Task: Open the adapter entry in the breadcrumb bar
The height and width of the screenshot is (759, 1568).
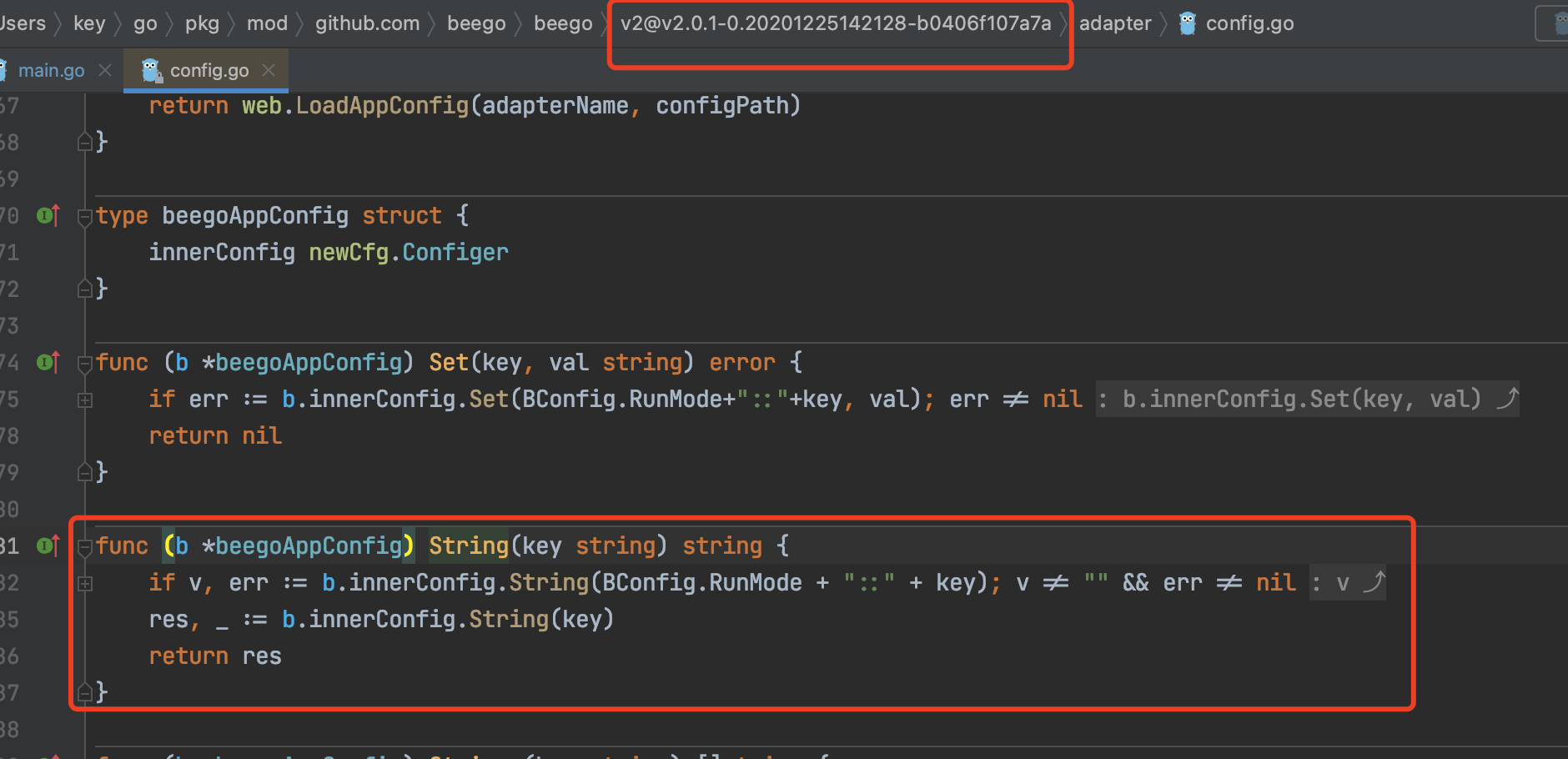Action: [x=1115, y=23]
